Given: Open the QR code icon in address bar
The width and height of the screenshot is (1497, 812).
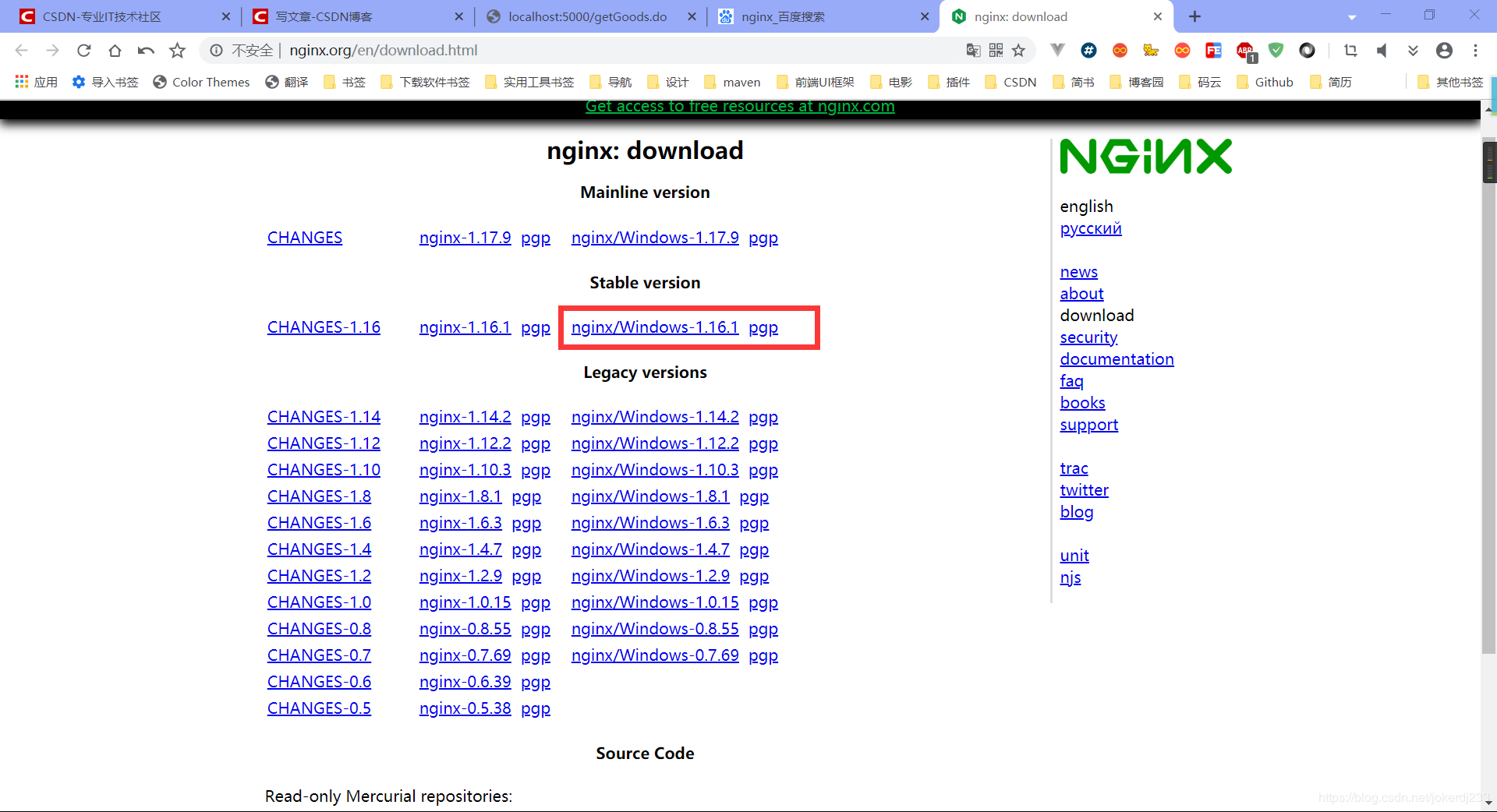Looking at the screenshot, I should [996, 51].
